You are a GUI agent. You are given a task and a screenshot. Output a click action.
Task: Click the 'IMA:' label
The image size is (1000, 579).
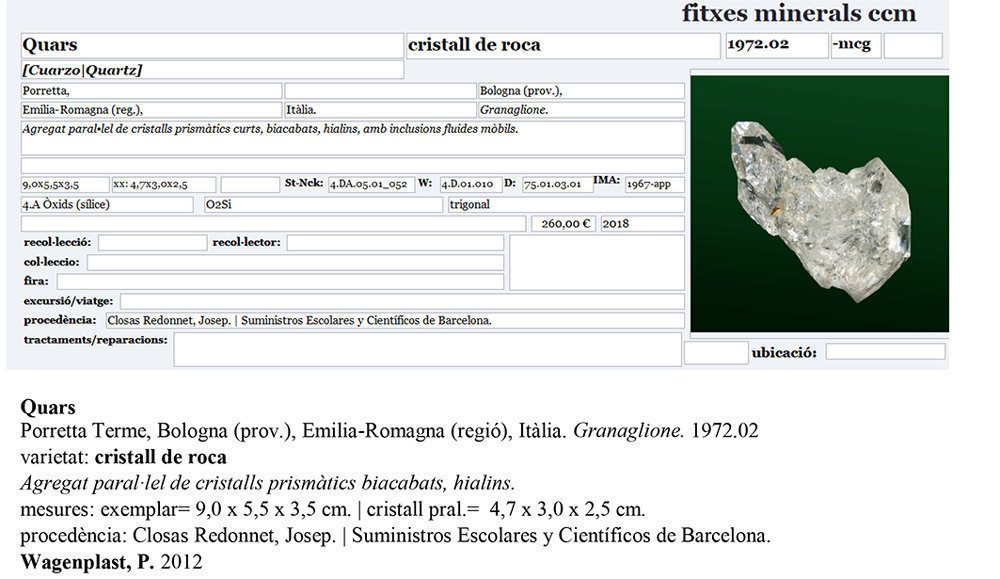click(607, 180)
